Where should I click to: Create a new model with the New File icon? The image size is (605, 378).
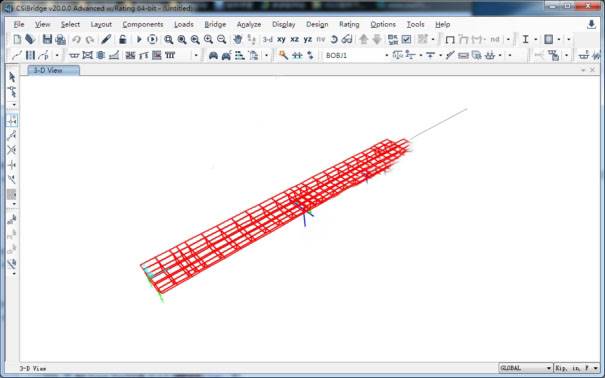[x=17, y=39]
